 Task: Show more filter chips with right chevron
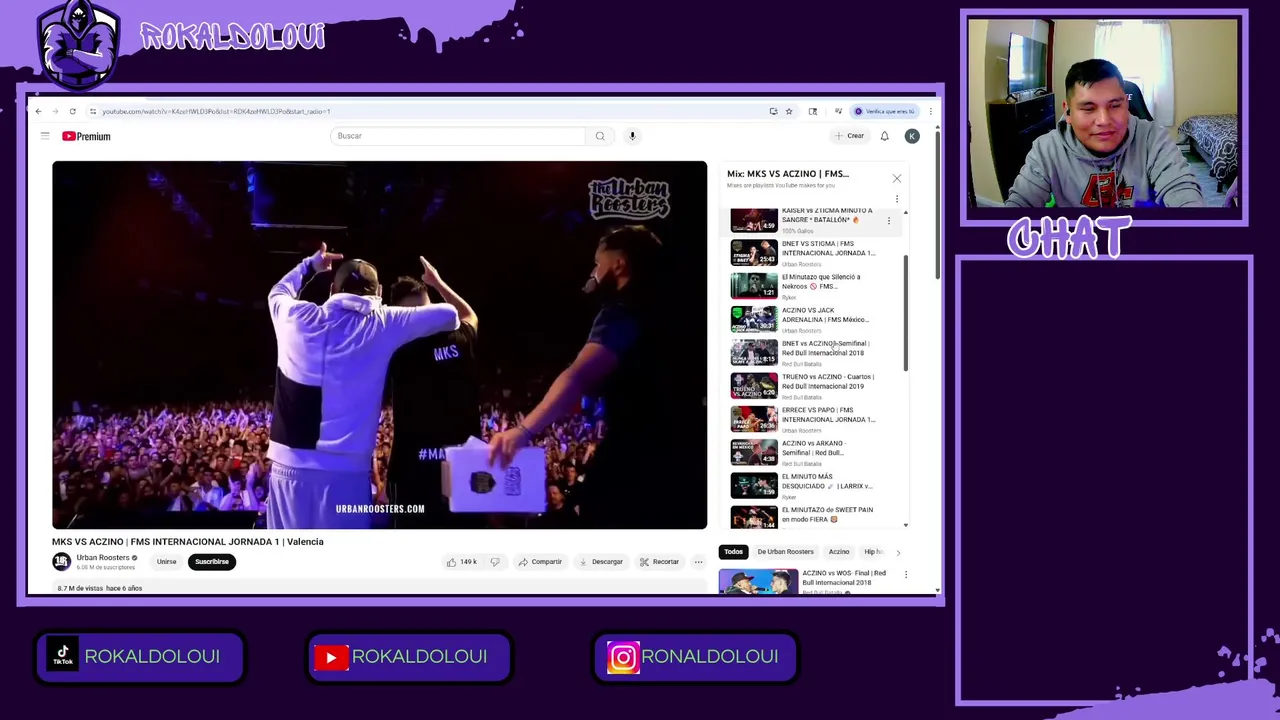[897, 552]
